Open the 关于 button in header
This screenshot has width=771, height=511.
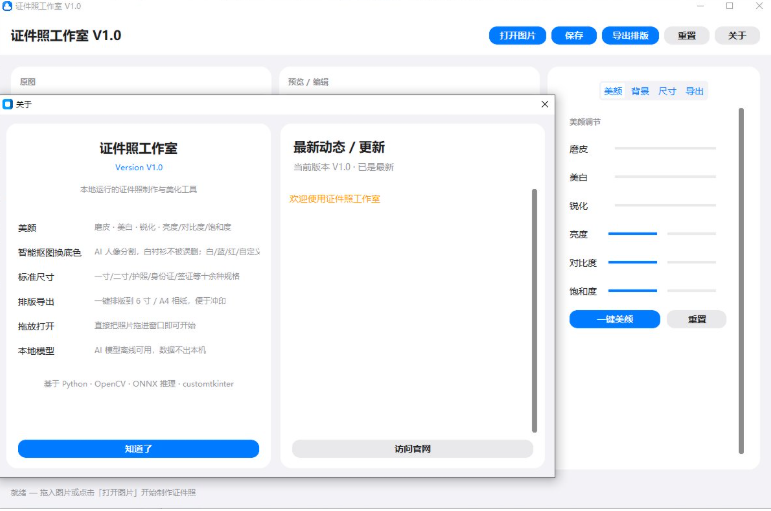[x=737, y=35]
